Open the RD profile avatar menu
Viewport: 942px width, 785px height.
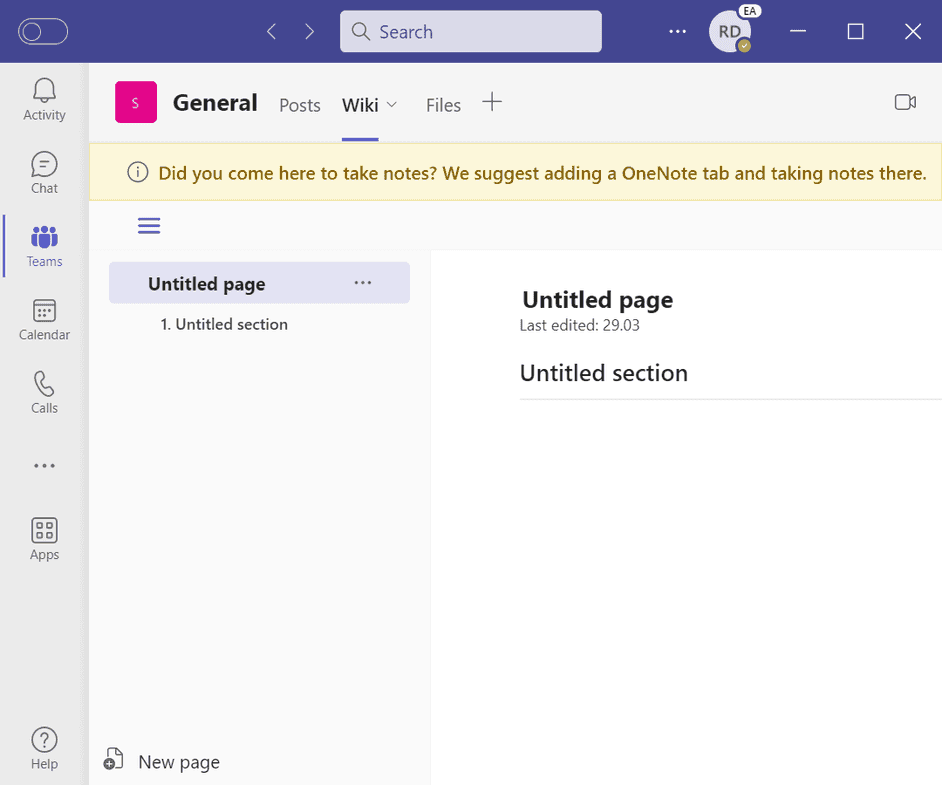click(x=730, y=32)
